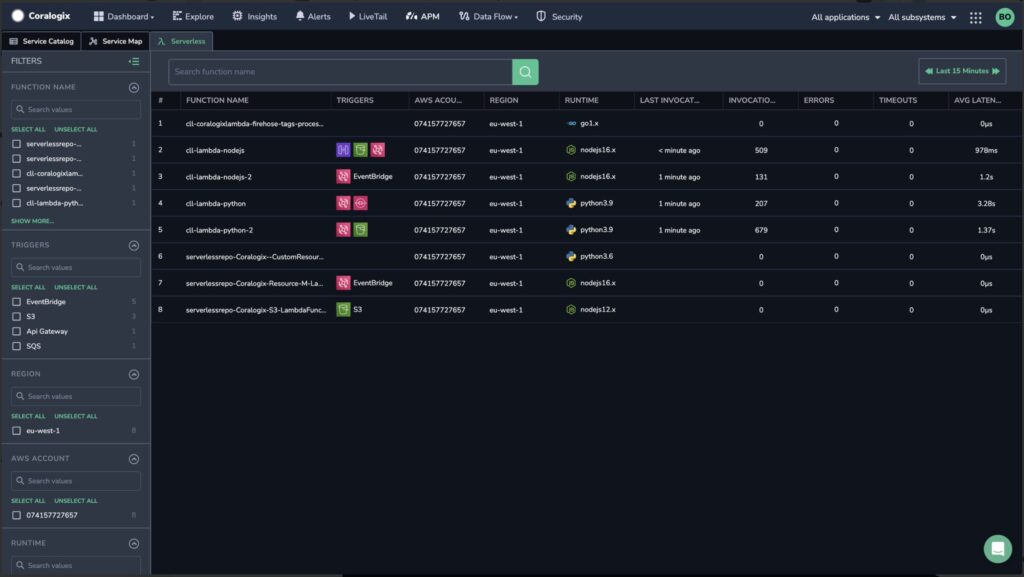Open the Last 15 Minutes time picker
This screenshot has width=1024, height=577.
[x=962, y=71]
